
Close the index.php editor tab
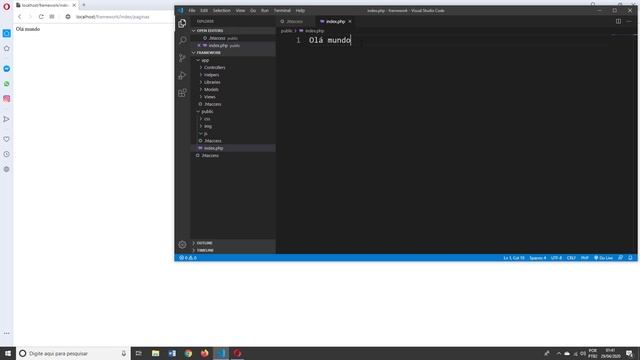(350, 21)
